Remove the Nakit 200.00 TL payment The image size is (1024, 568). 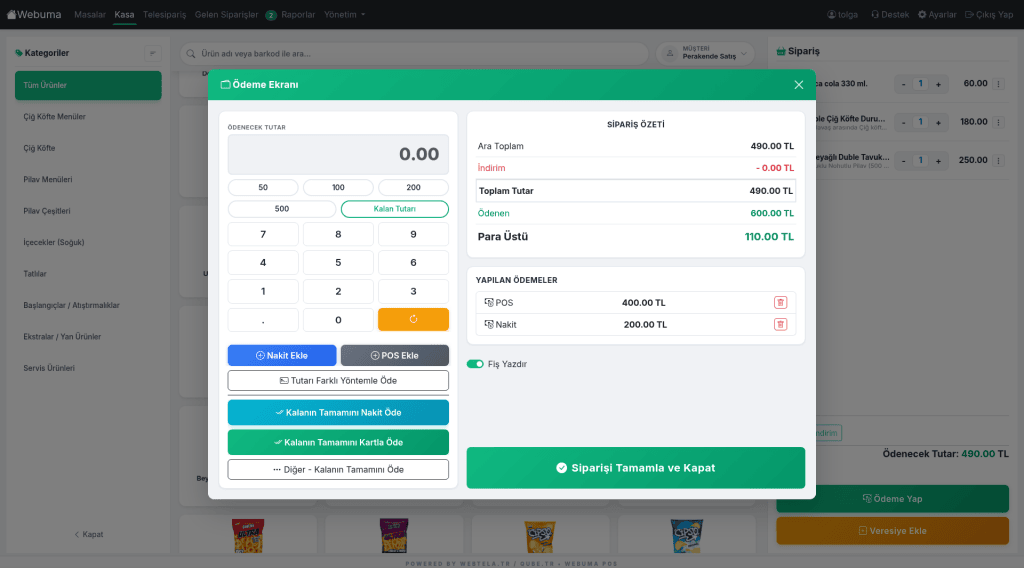point(780,325)
